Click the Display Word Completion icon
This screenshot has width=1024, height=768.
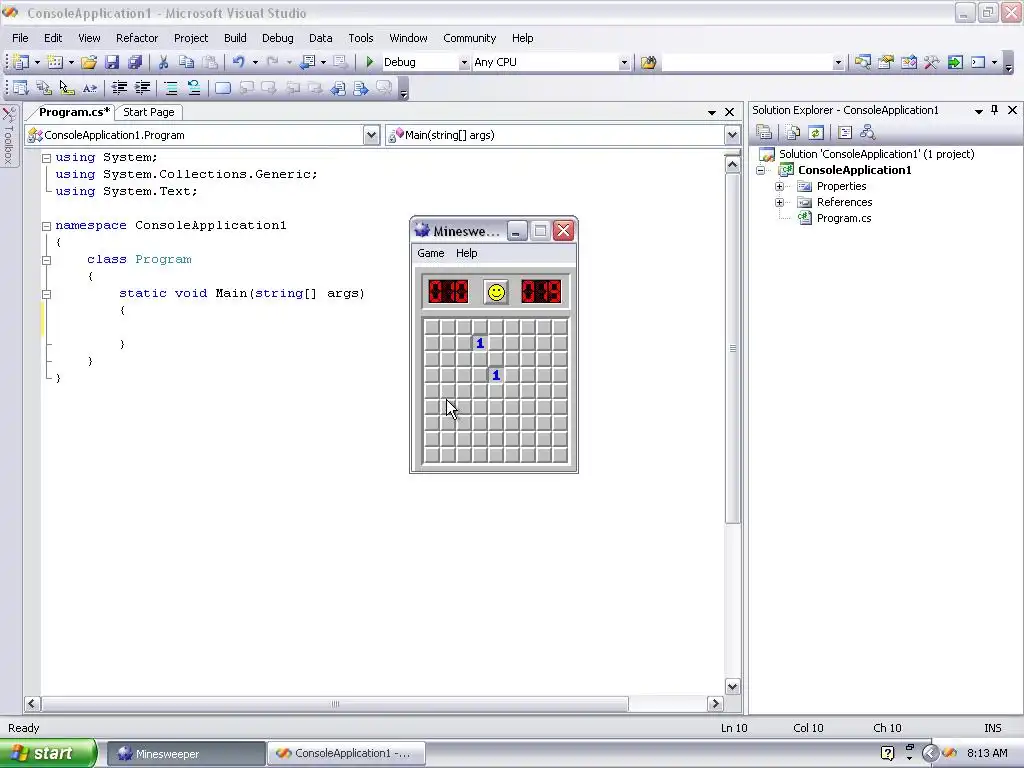(89, 88)
